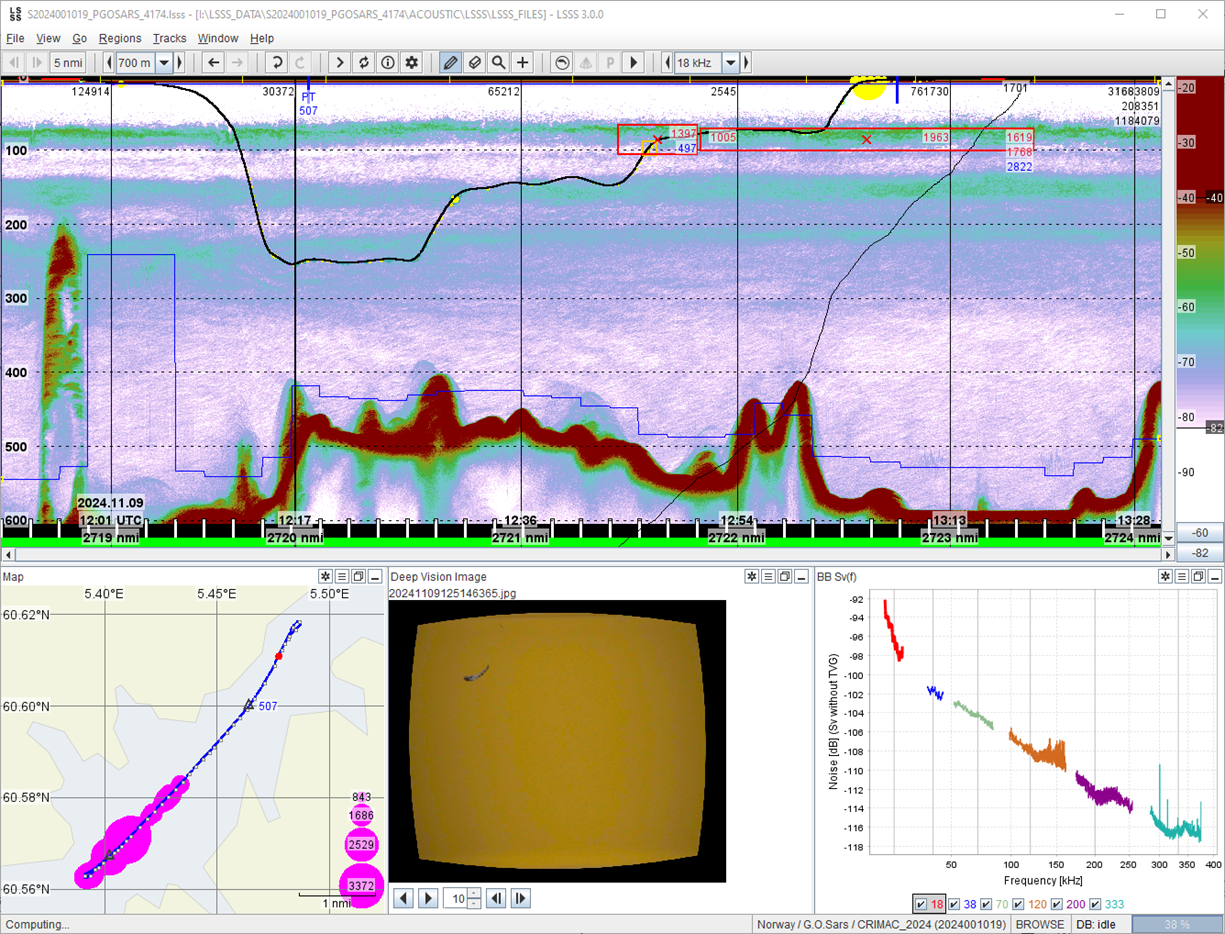The height and width of the screenshot is (934, 1225).
Task: Open Deep Vision Image panel settings icon
Action: (x=752, y=577)
